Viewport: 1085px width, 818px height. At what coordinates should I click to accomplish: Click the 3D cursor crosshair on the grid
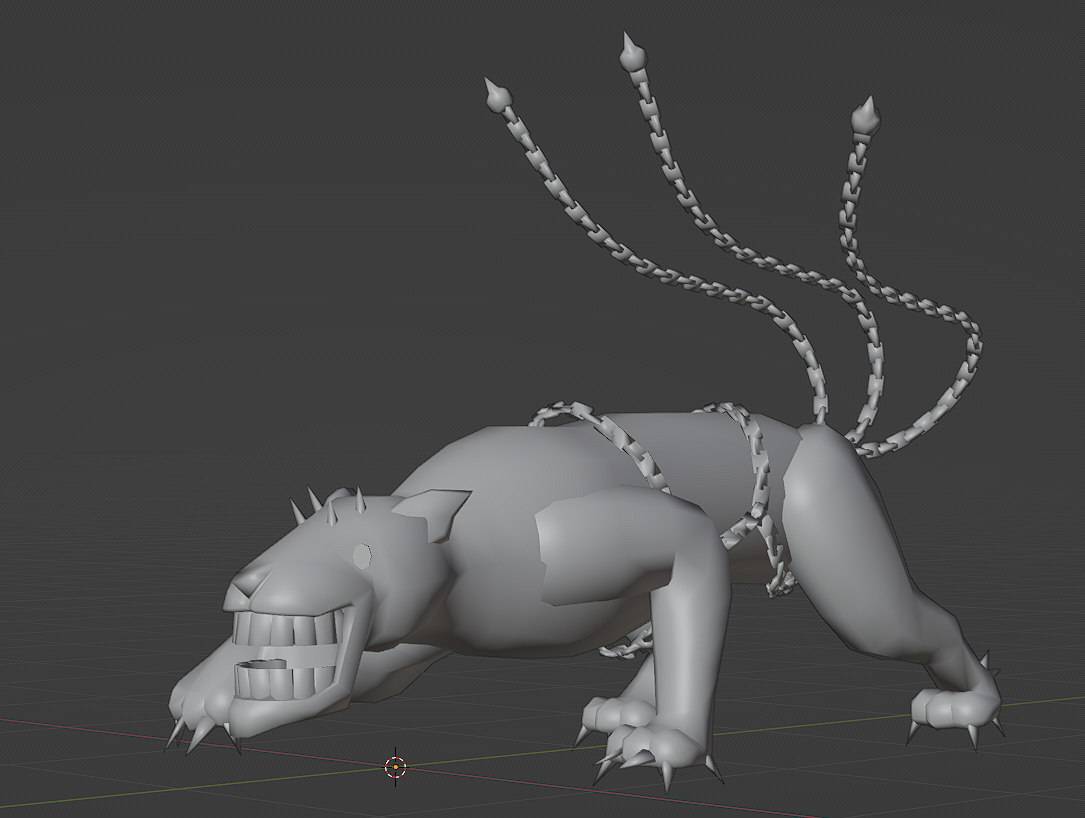click(x=395, y=766)
